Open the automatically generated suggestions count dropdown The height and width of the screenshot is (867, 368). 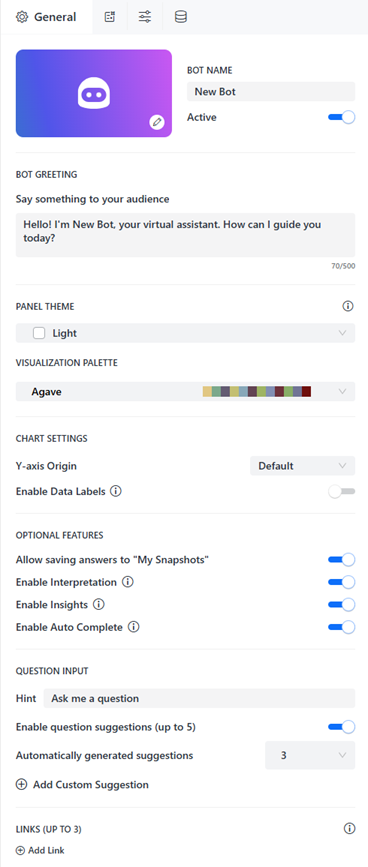pos(310,755)
